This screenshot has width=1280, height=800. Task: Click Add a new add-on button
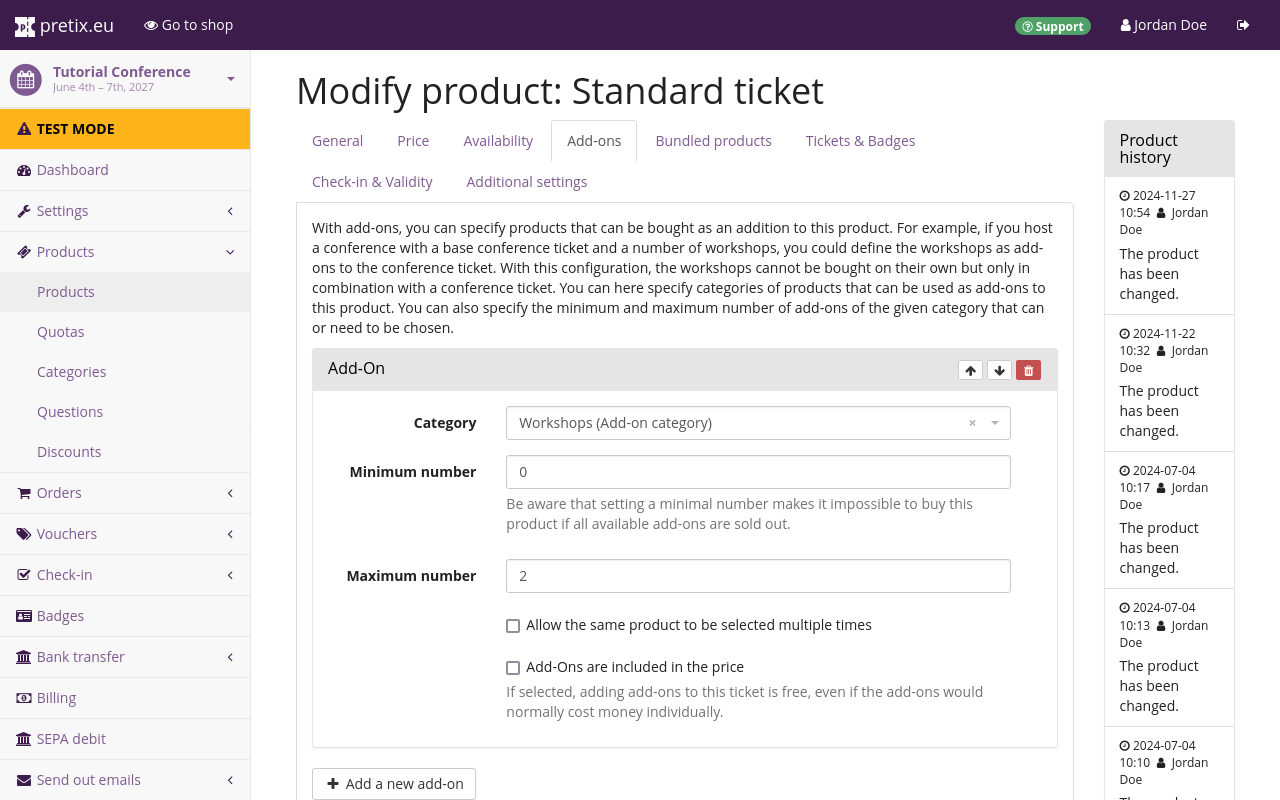coord(394,784)
